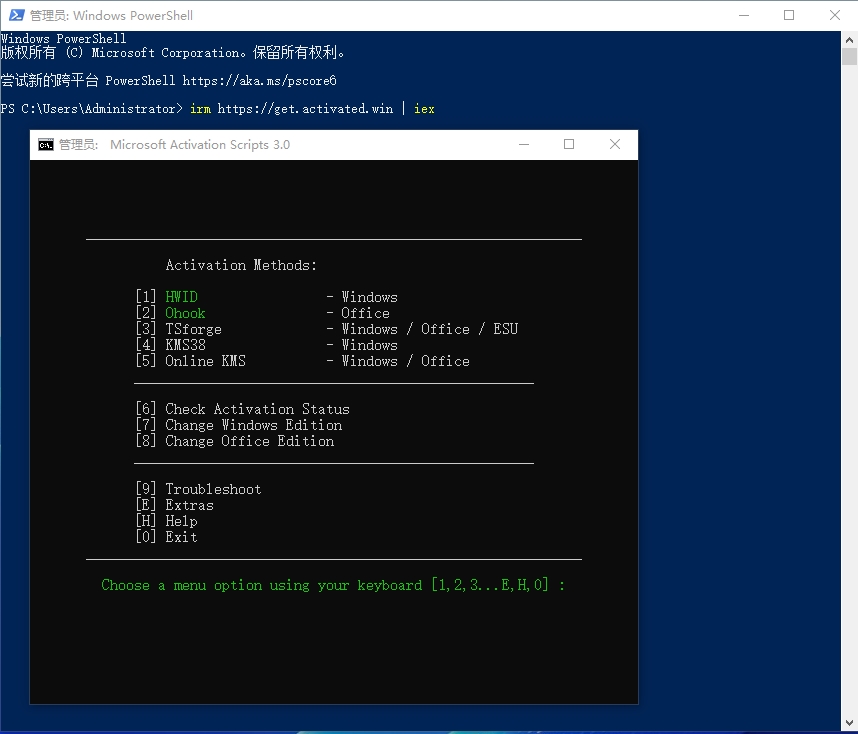Click the Troubleshoot menu line
Viewport: 858px width, 734px height.
coord(199,489)
